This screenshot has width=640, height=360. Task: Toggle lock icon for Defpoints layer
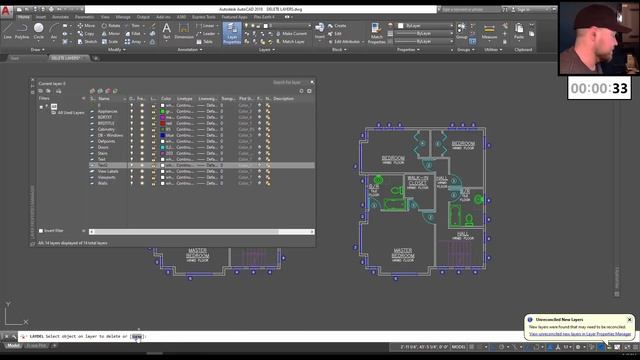tap(153, 141)
